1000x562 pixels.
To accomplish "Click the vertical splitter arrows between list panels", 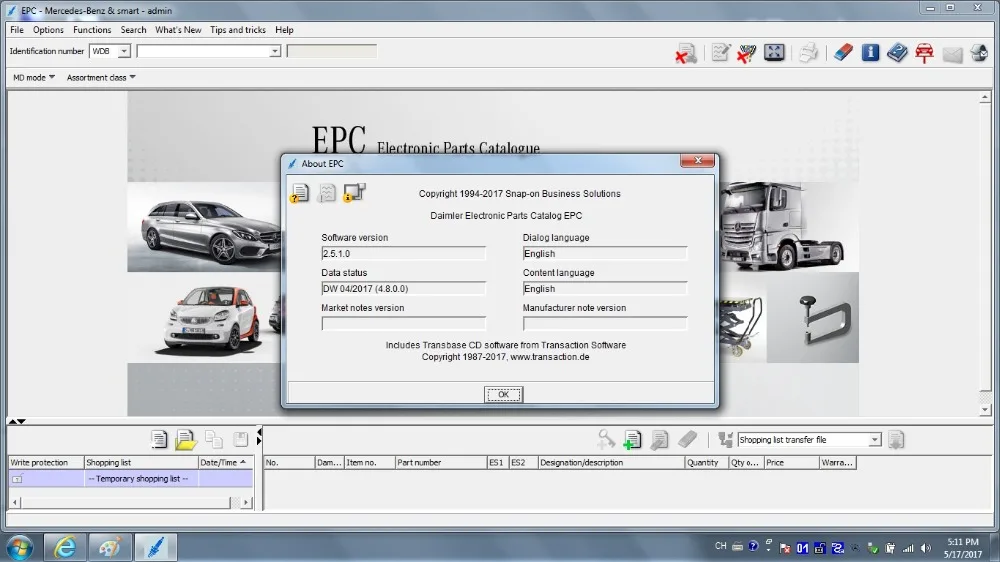I will 258,436.
